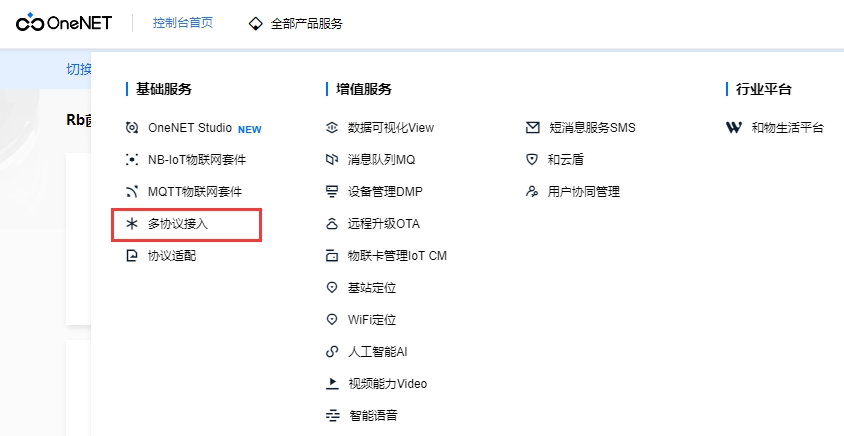Viewport: 844px width, 436px height.
Task: Open 物联卡管理IoT CM
Action: pos(397,256)
